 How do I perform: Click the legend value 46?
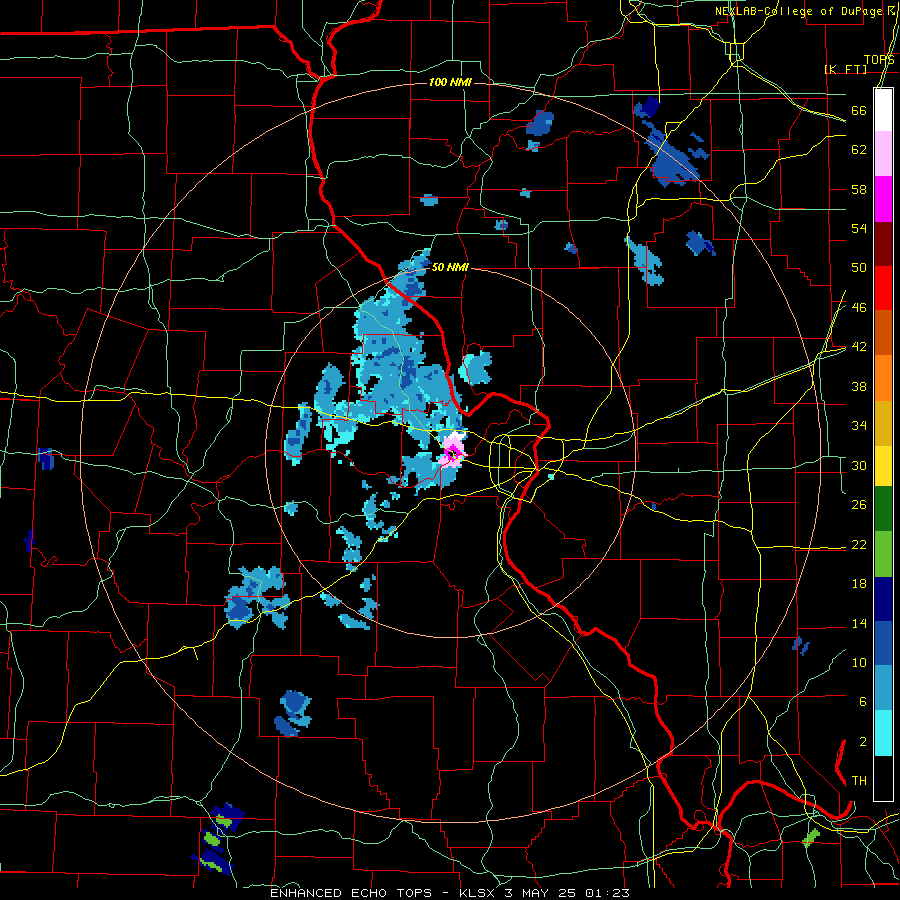(859, 308)
